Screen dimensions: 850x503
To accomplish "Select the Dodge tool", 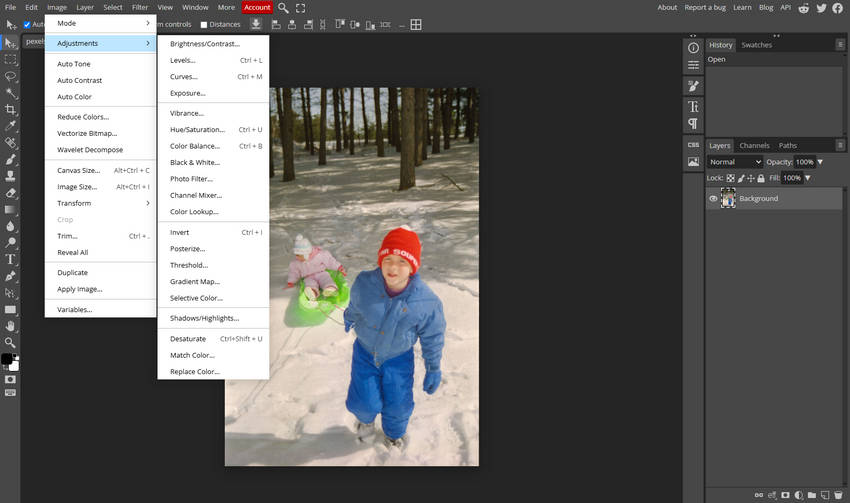I will (x=10, y=243).
